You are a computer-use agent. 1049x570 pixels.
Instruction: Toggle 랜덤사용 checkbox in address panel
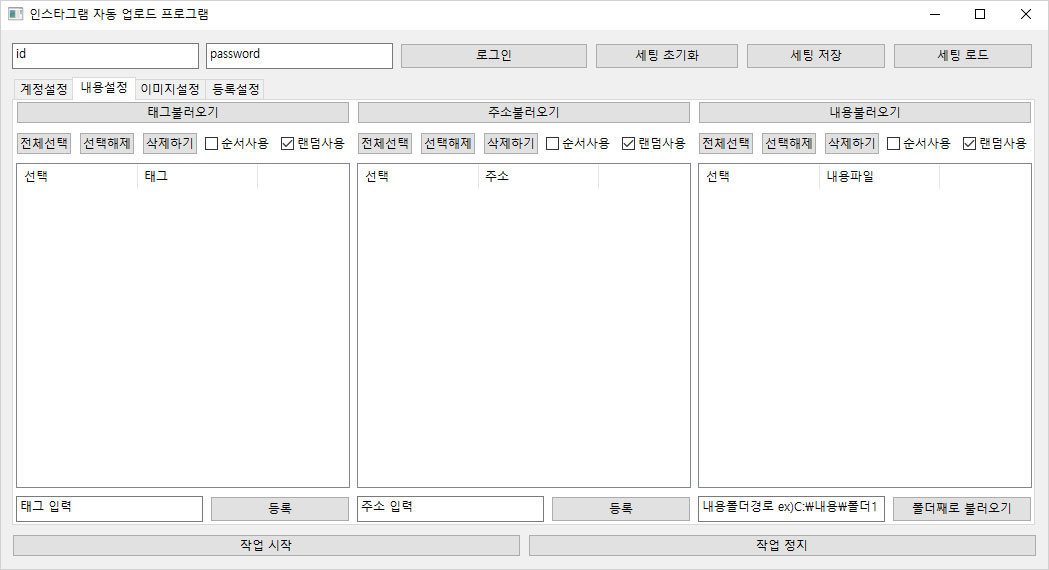[x=654, y=143]
